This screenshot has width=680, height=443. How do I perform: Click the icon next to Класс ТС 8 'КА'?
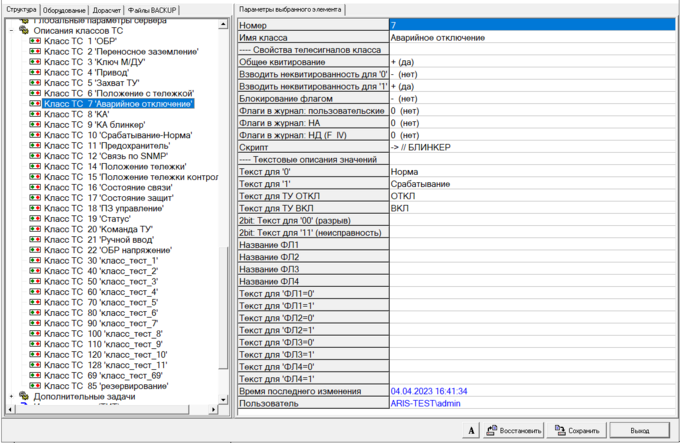[x=33, y=114]
